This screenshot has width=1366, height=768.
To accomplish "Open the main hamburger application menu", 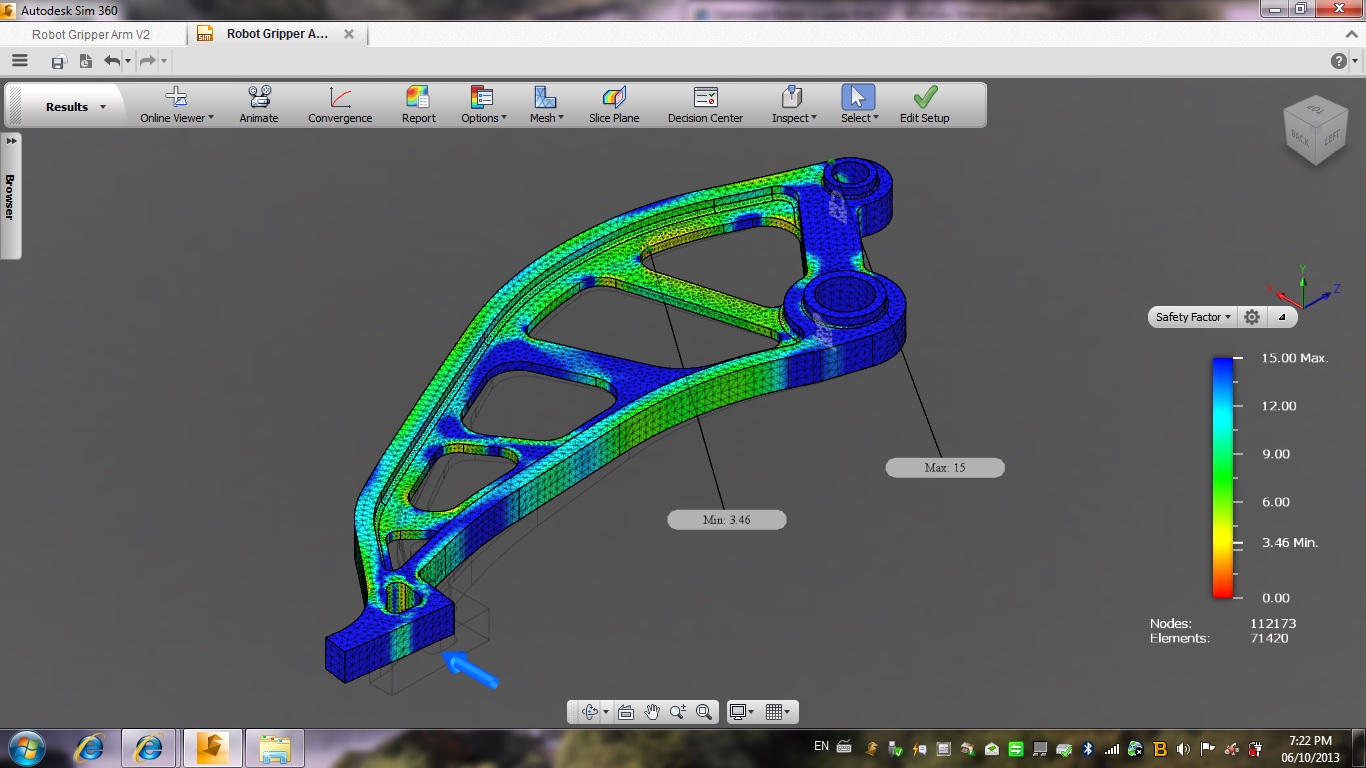I will (x=20, y=61).
